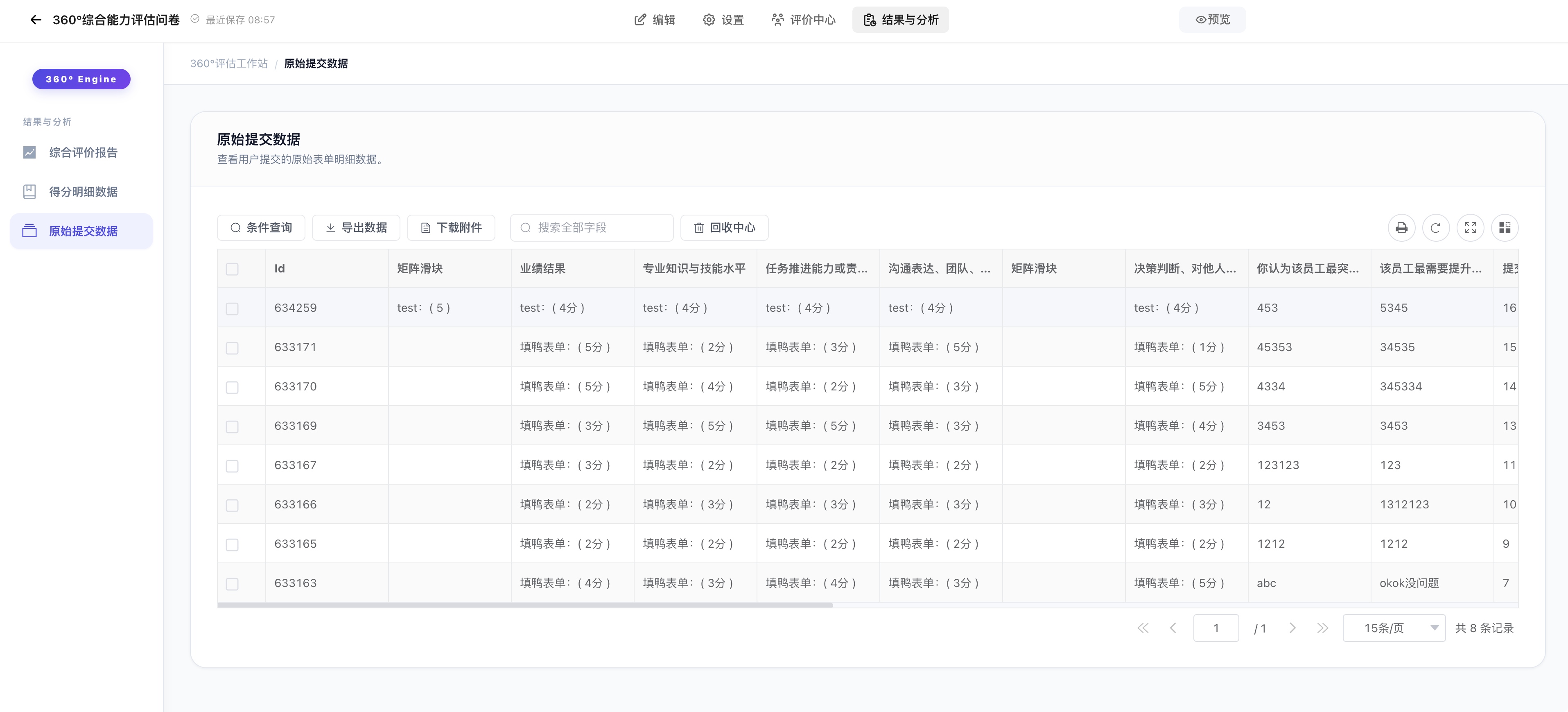Click the last-page double arrow icon
Screen dimensions: 1568x712
tap(1322, 628)
